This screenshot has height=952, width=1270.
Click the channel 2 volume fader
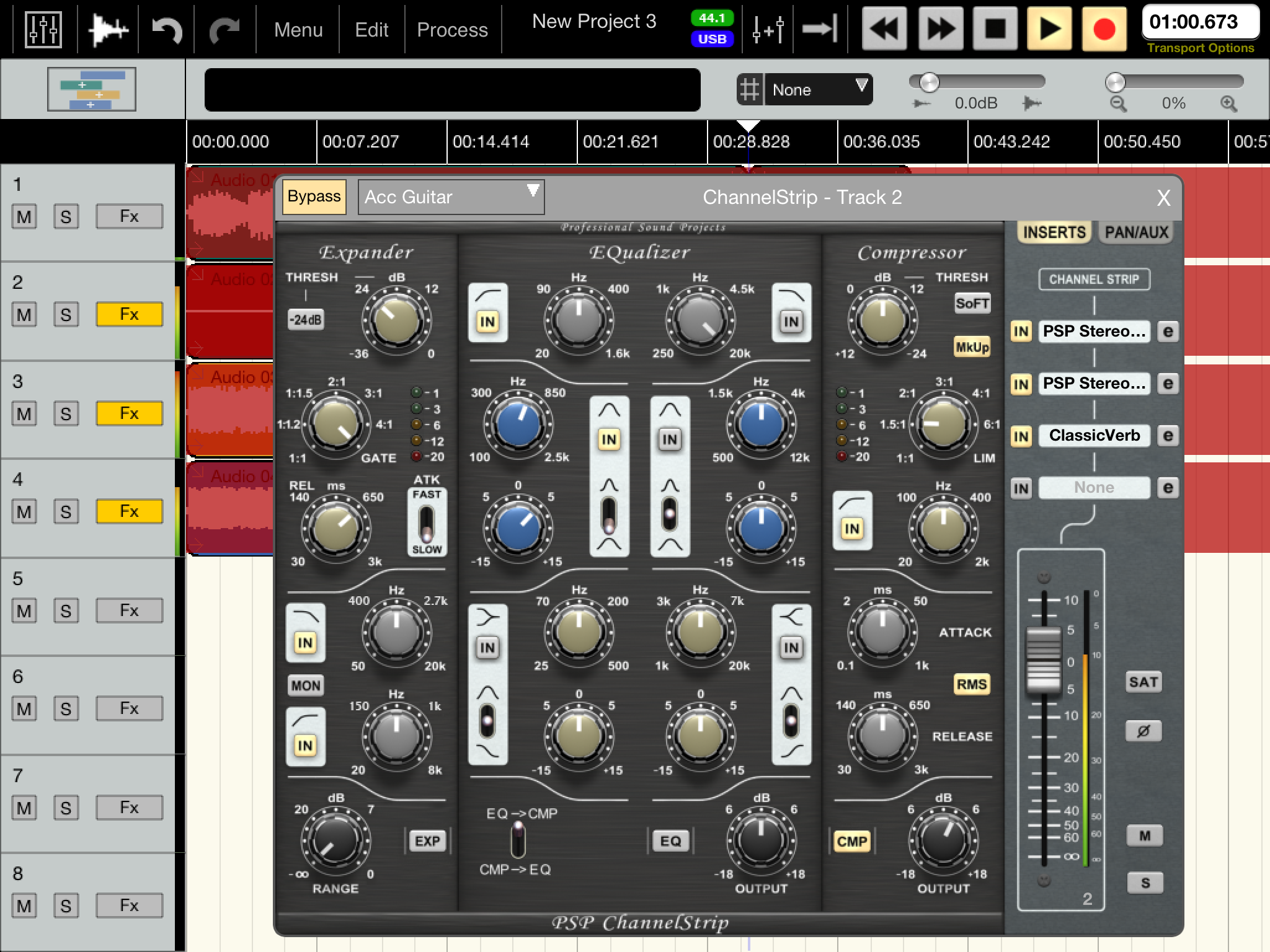click(1044, 660)
